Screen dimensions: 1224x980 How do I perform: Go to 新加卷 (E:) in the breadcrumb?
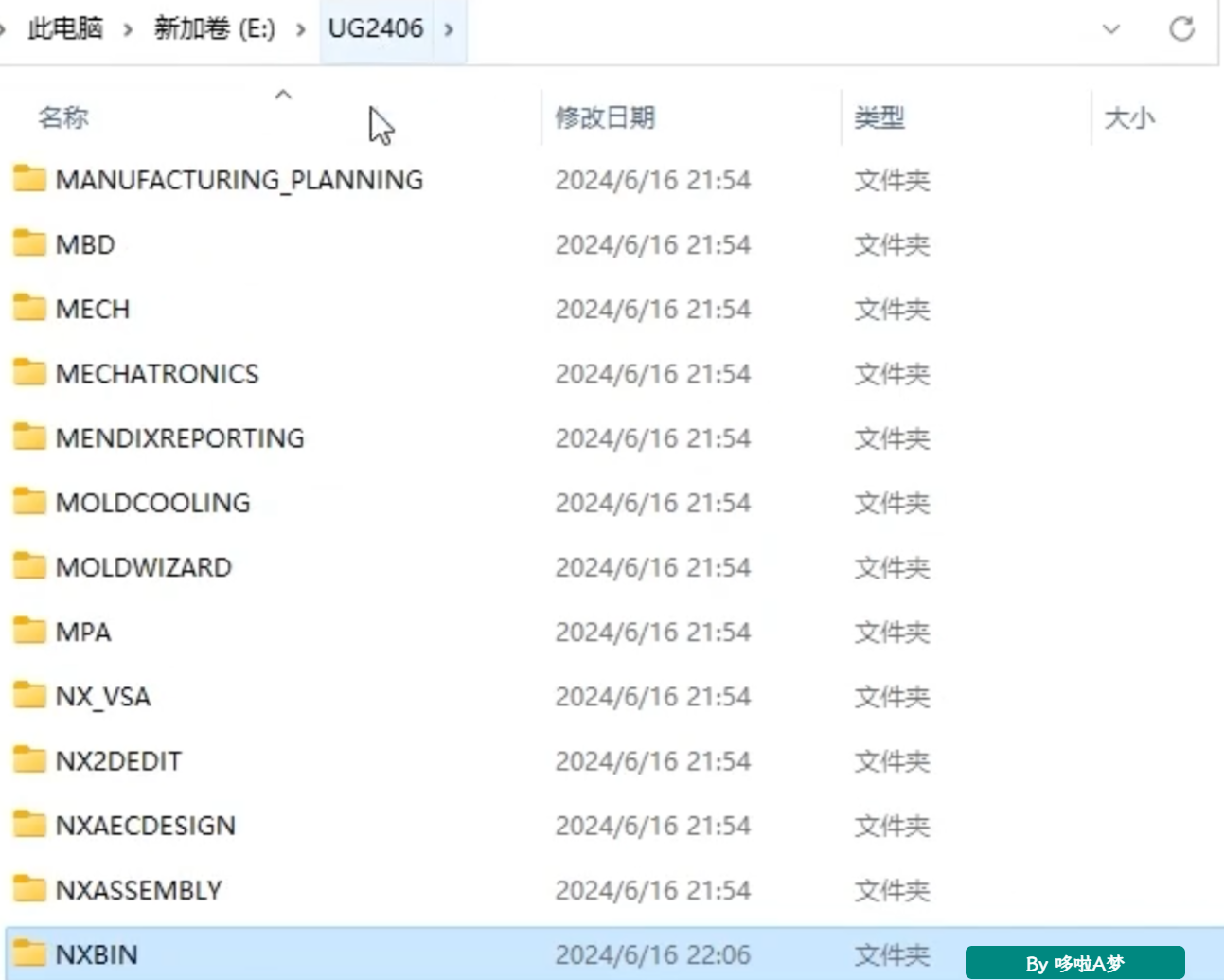tap(215, 28)
